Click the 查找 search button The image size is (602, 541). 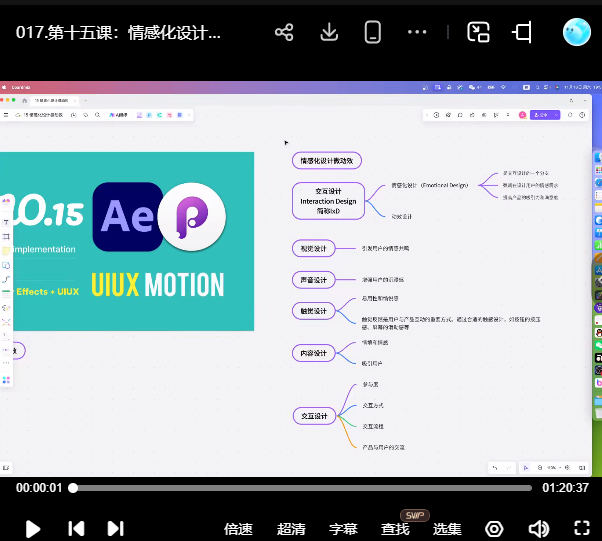[x=395, y=529]
